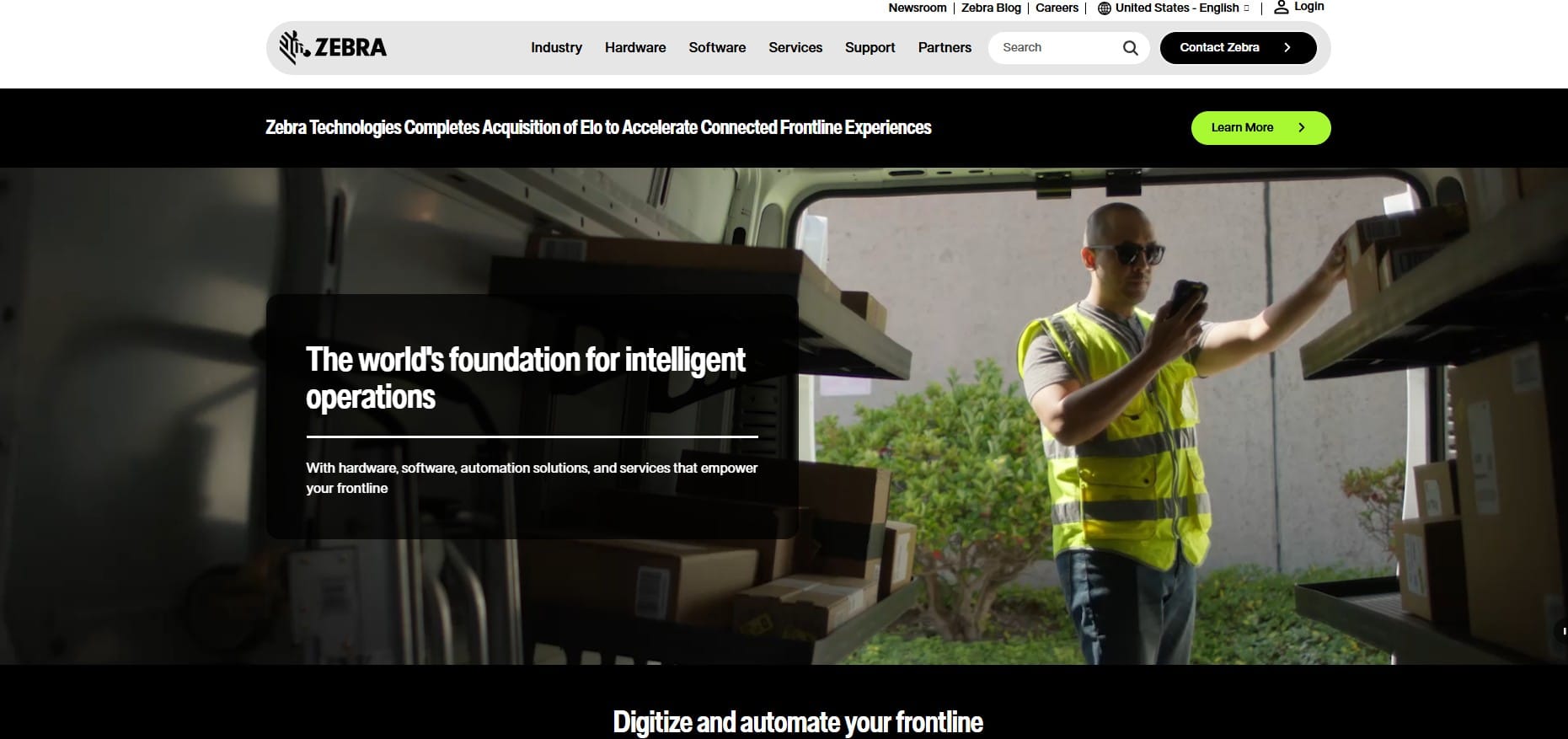
Task: Click the magnifying glass search icon
Action: [1130, 48]
